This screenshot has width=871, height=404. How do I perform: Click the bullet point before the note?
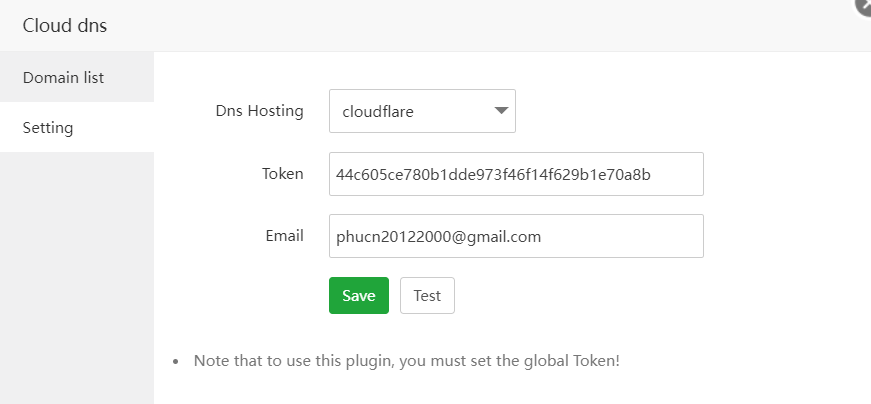click(176, 360)
